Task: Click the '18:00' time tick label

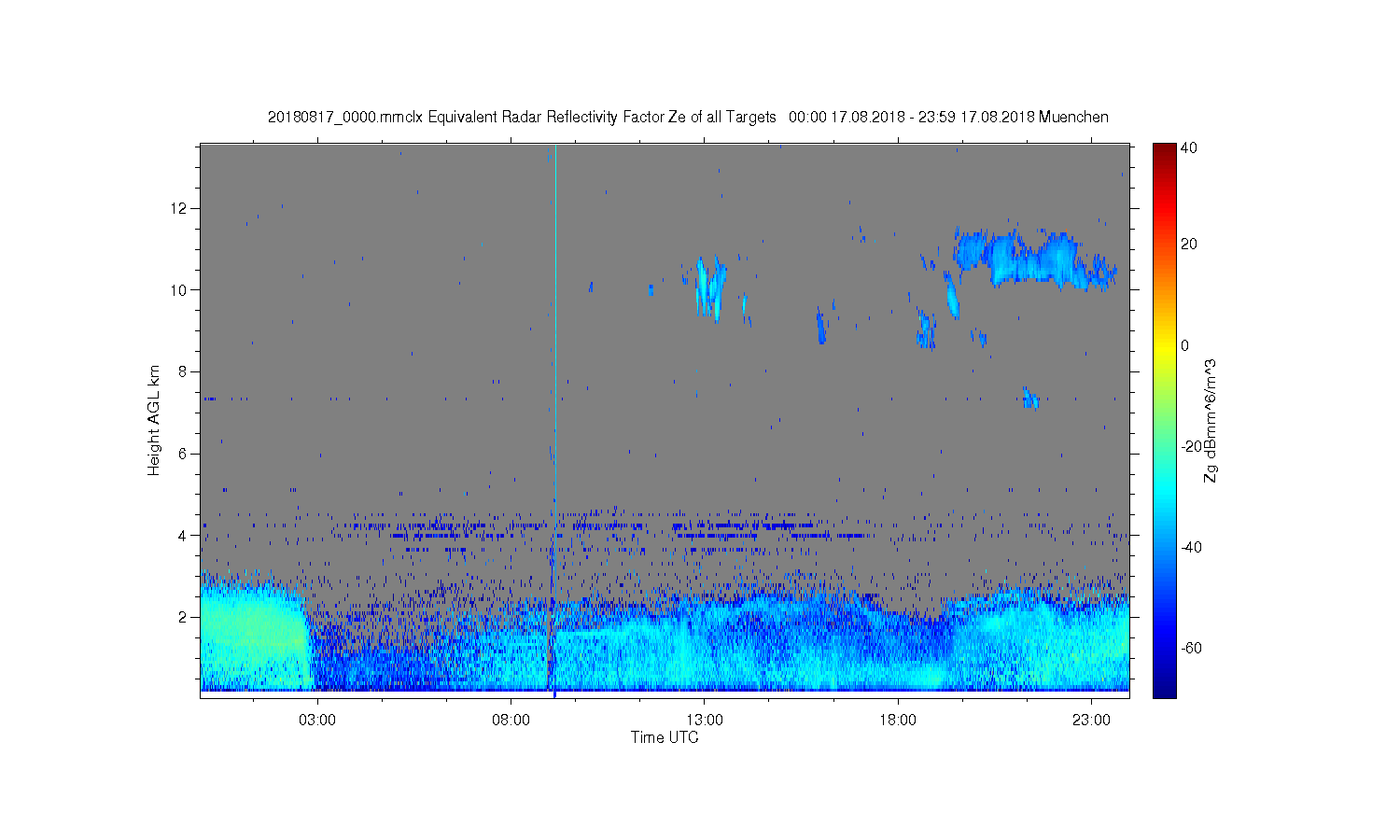Action: (898, 721)
